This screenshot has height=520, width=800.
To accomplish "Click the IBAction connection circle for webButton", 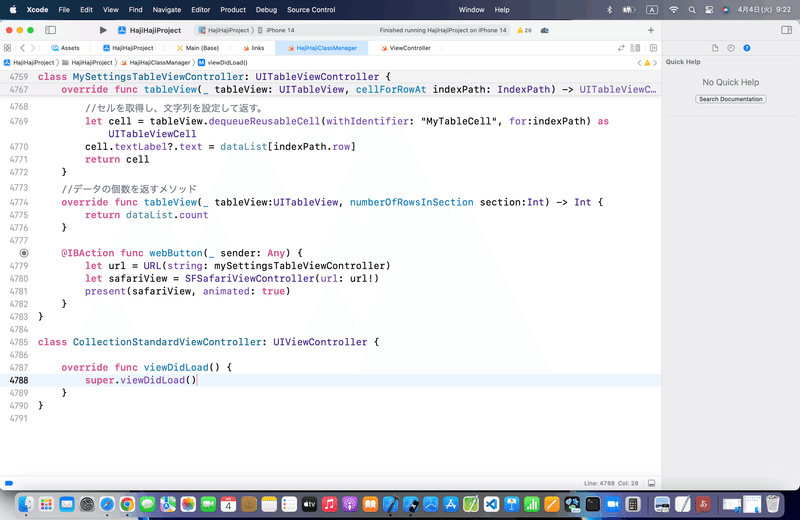I will coord(24,253).
